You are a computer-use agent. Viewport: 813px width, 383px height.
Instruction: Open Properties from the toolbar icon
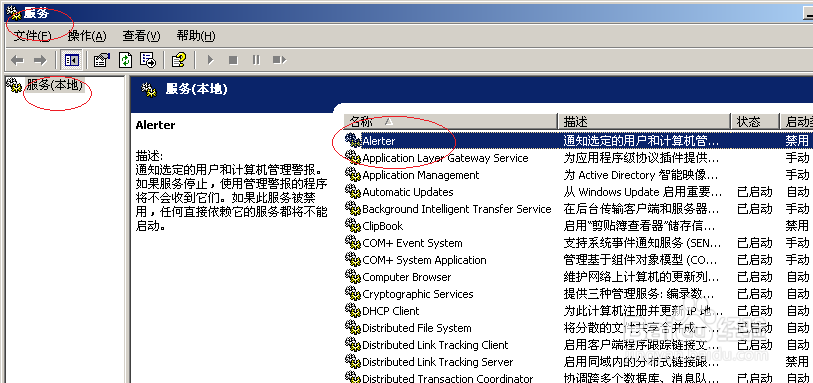[x=102, y=61]
